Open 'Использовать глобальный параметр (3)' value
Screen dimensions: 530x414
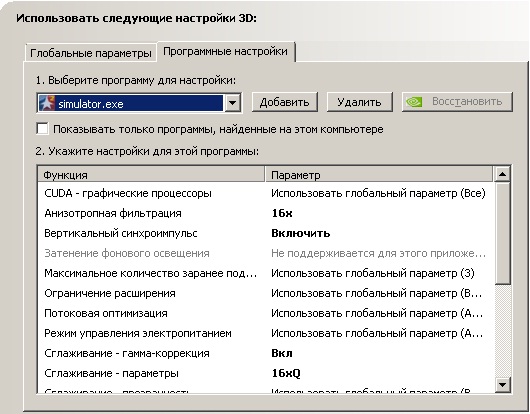(373, 273)
